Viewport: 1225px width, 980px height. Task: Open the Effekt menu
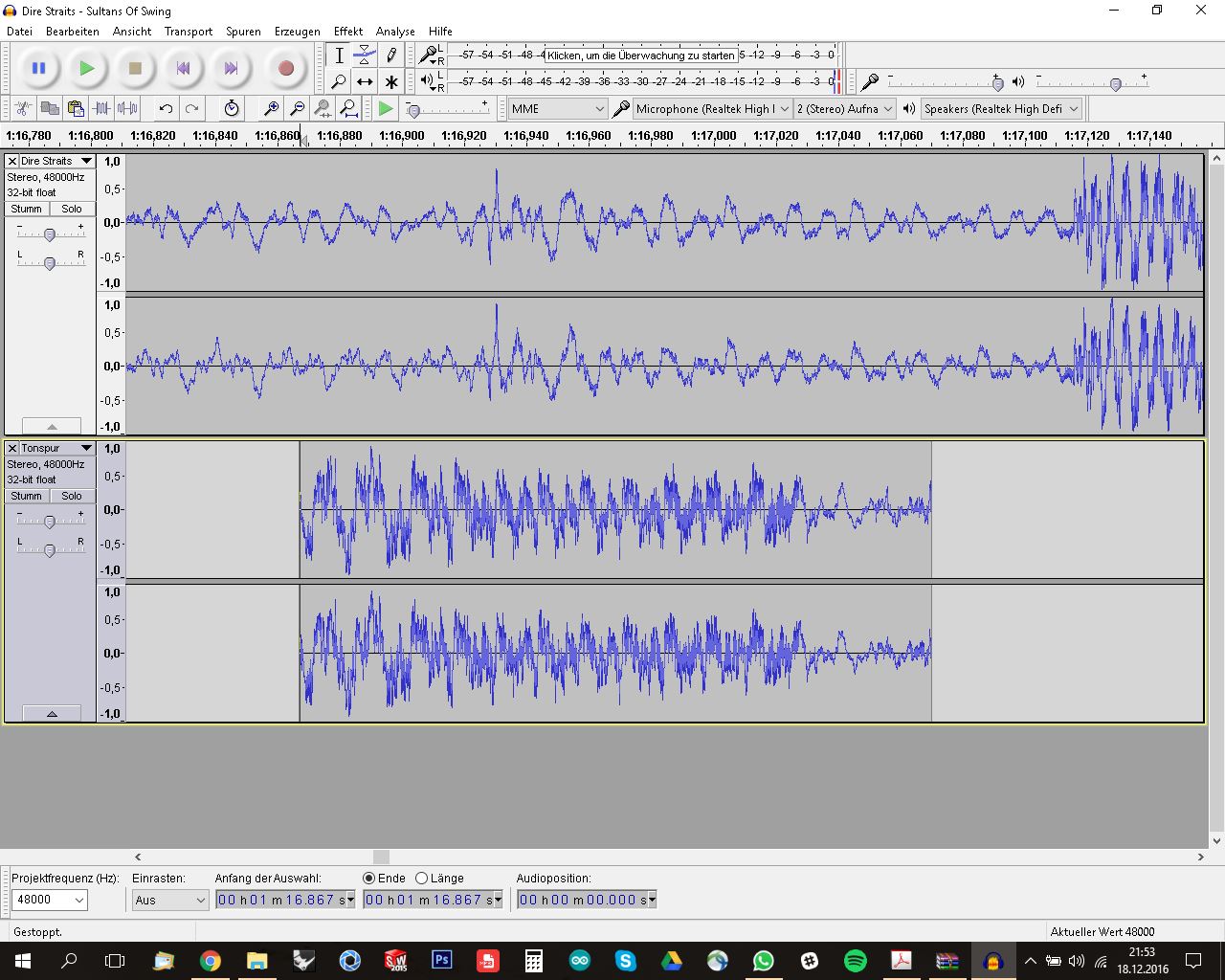tap(348, 31)
